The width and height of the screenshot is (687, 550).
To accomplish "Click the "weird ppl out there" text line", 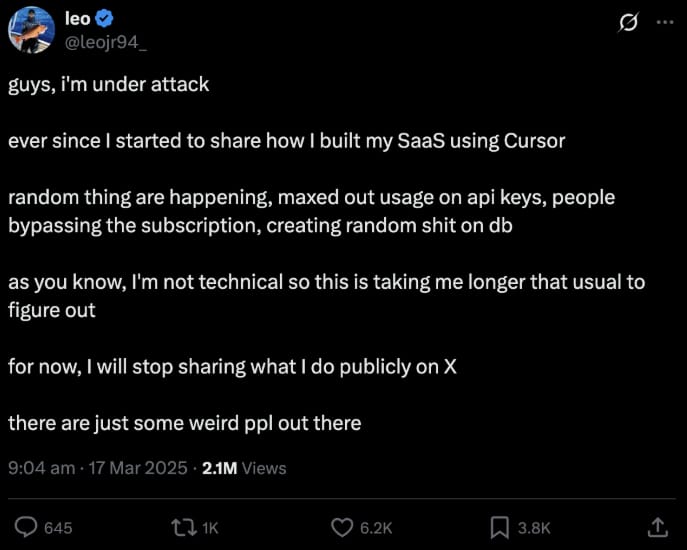I will tap(184, 423).
